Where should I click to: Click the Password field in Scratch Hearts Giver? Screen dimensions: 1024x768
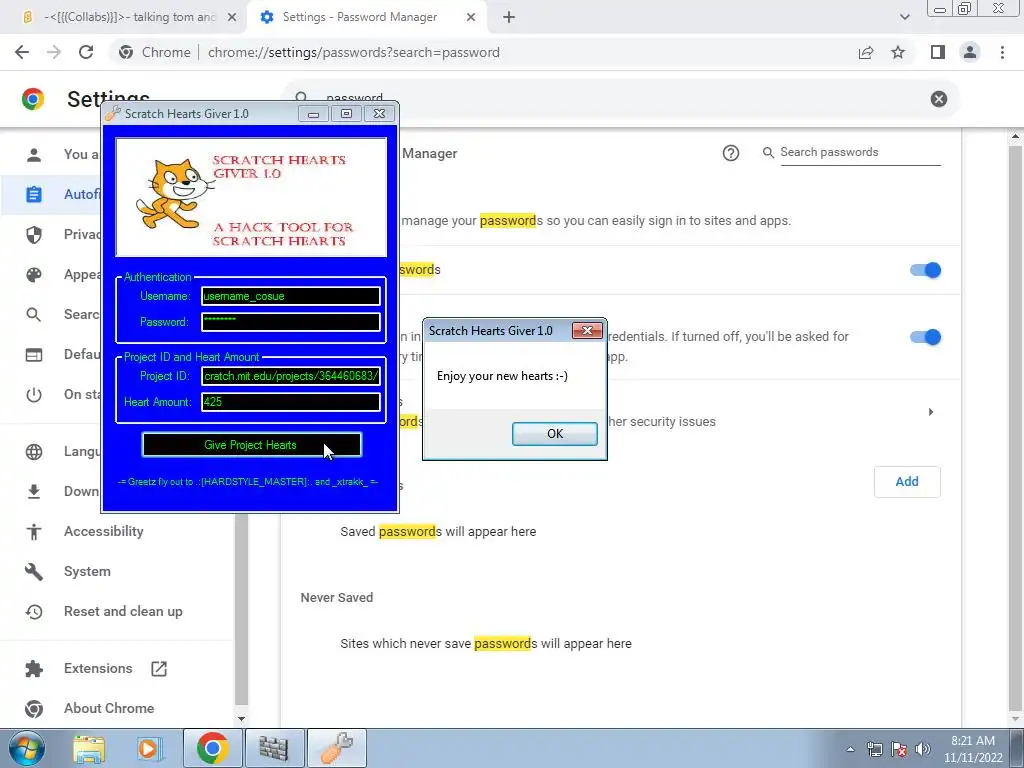pos(291,321)
